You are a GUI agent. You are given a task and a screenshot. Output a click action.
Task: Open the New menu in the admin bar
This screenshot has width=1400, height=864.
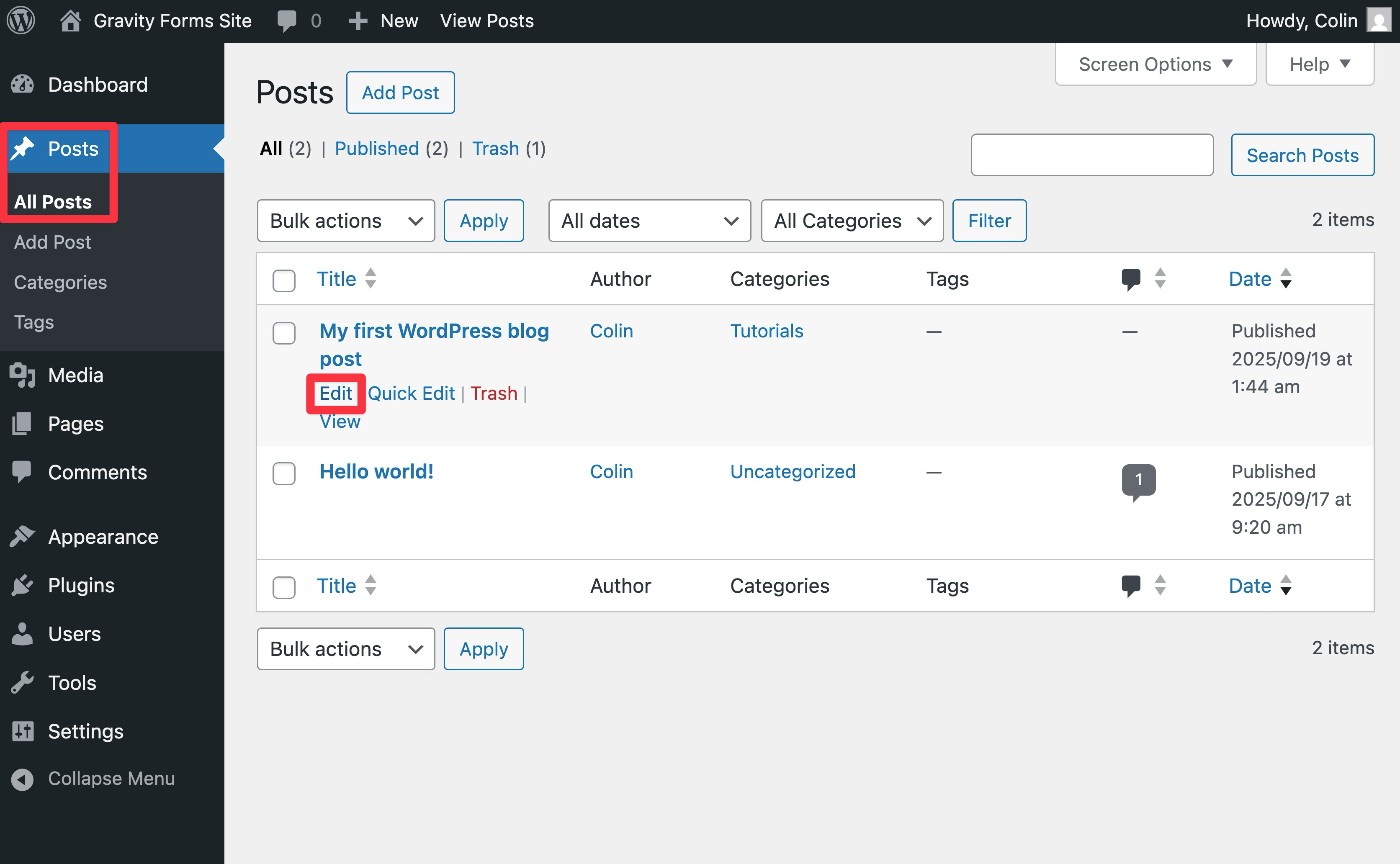pyautogui.click(x=383, y=20)
